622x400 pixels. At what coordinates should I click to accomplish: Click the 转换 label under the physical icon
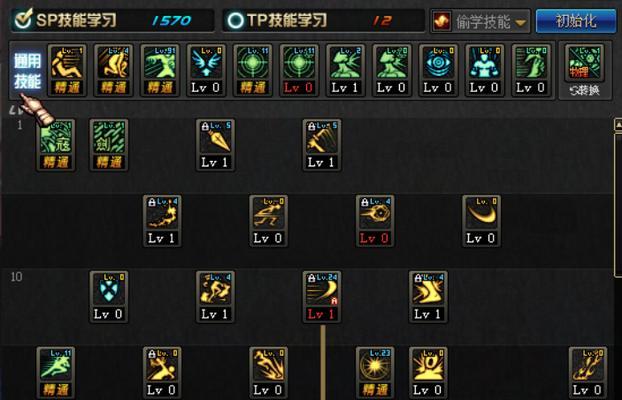(584, 91)
